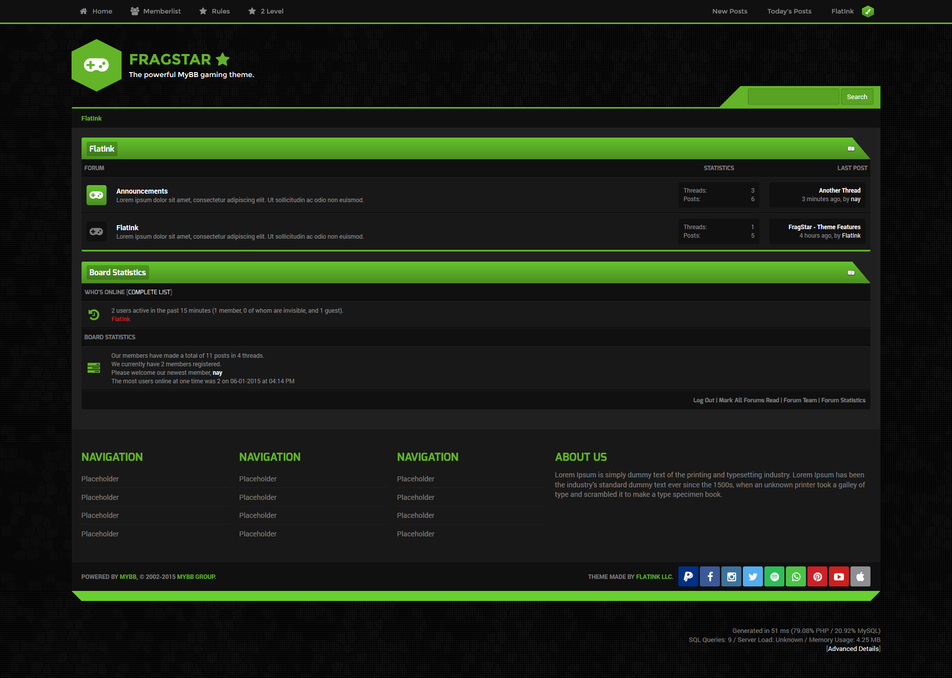Open Advanced Details debug link
952x678 pixels.
853,649
